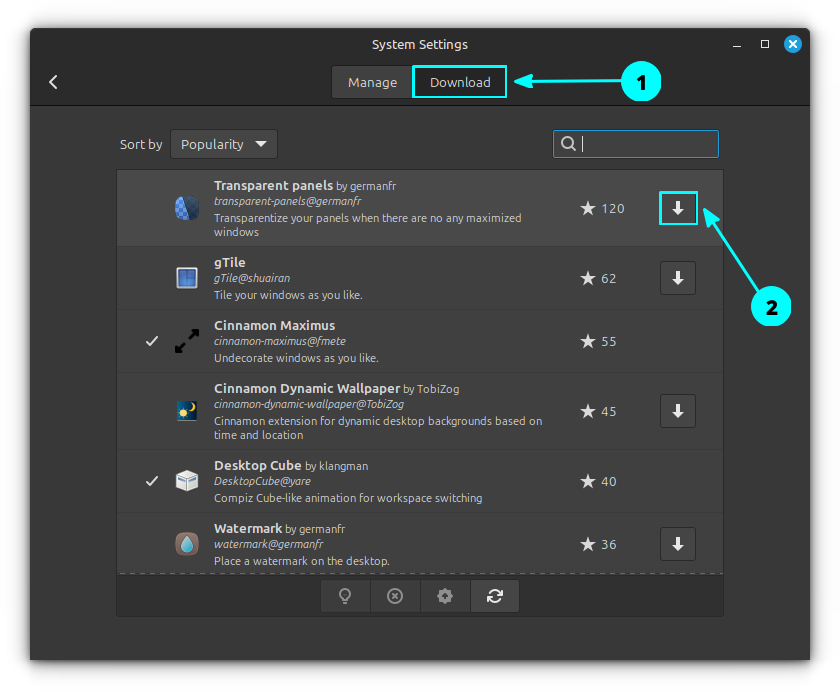The width and height of the screenshot is (840, 692).
Task: Switch to the Download tab
Action: tap(460, 82)
